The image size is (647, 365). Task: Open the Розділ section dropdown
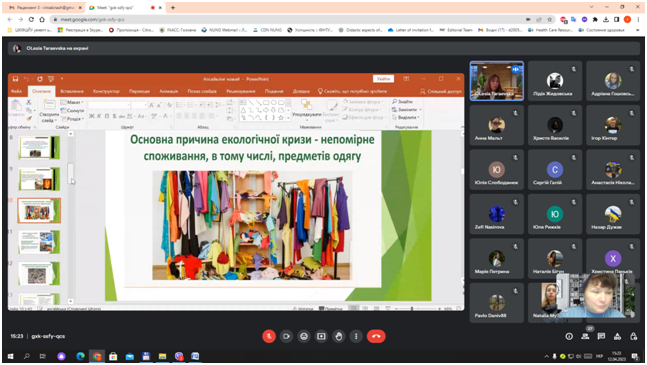tap(73, 118)
